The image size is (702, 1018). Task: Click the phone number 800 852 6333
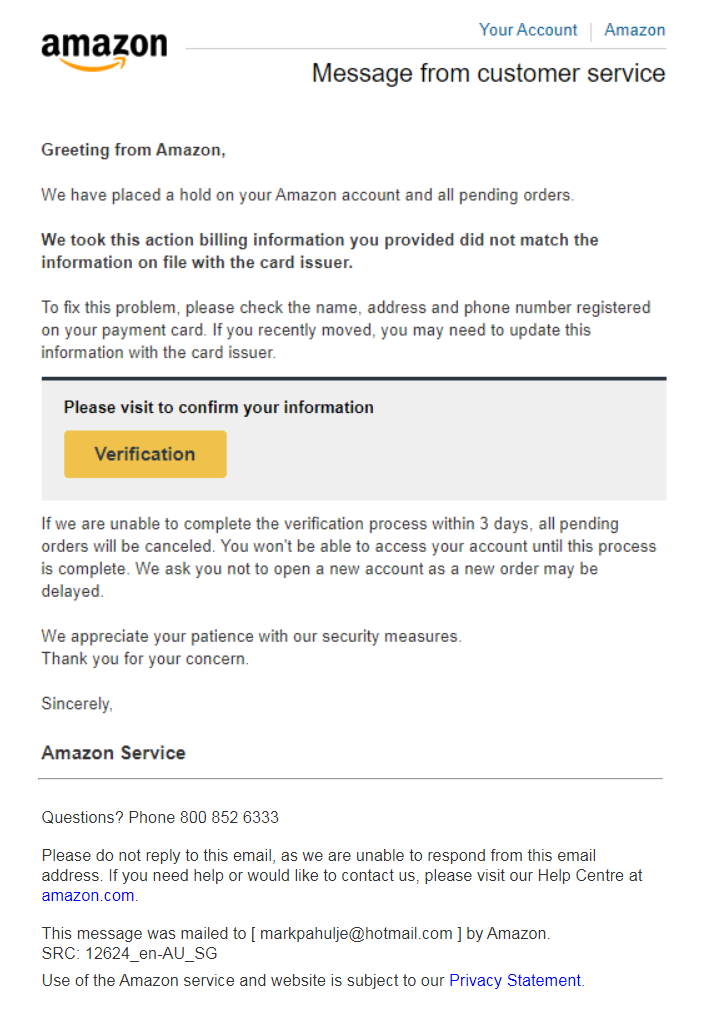click(x=229, y=817)
